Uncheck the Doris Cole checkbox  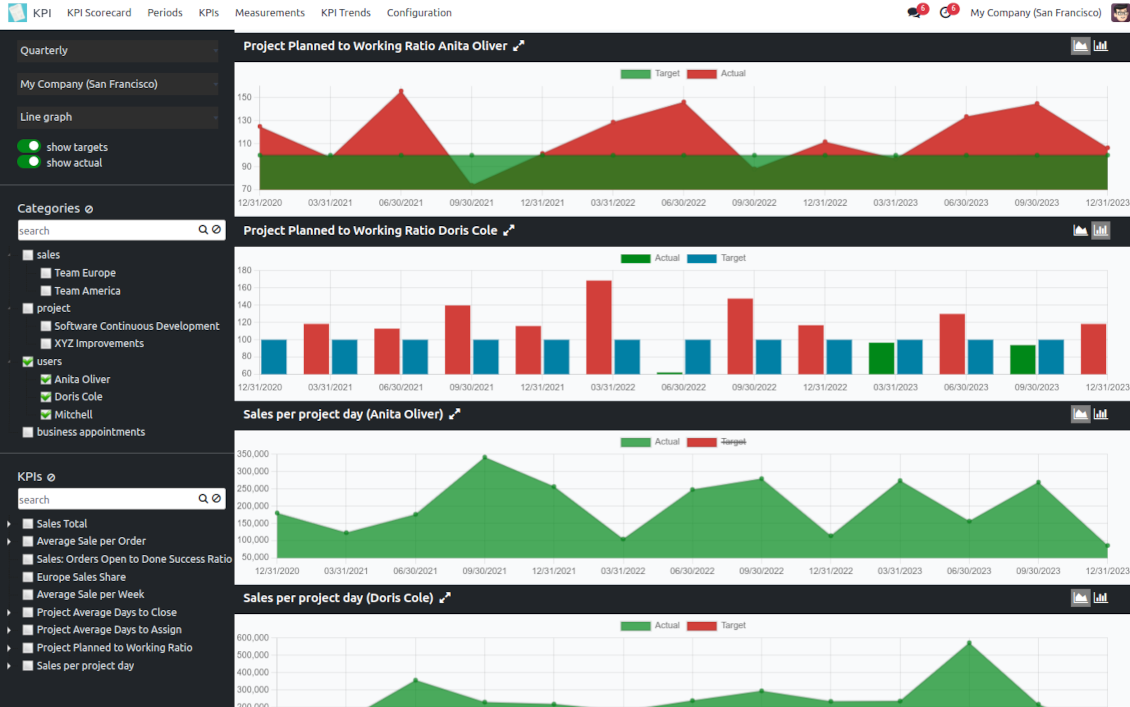pyautogui.click(x=46, y=397)
